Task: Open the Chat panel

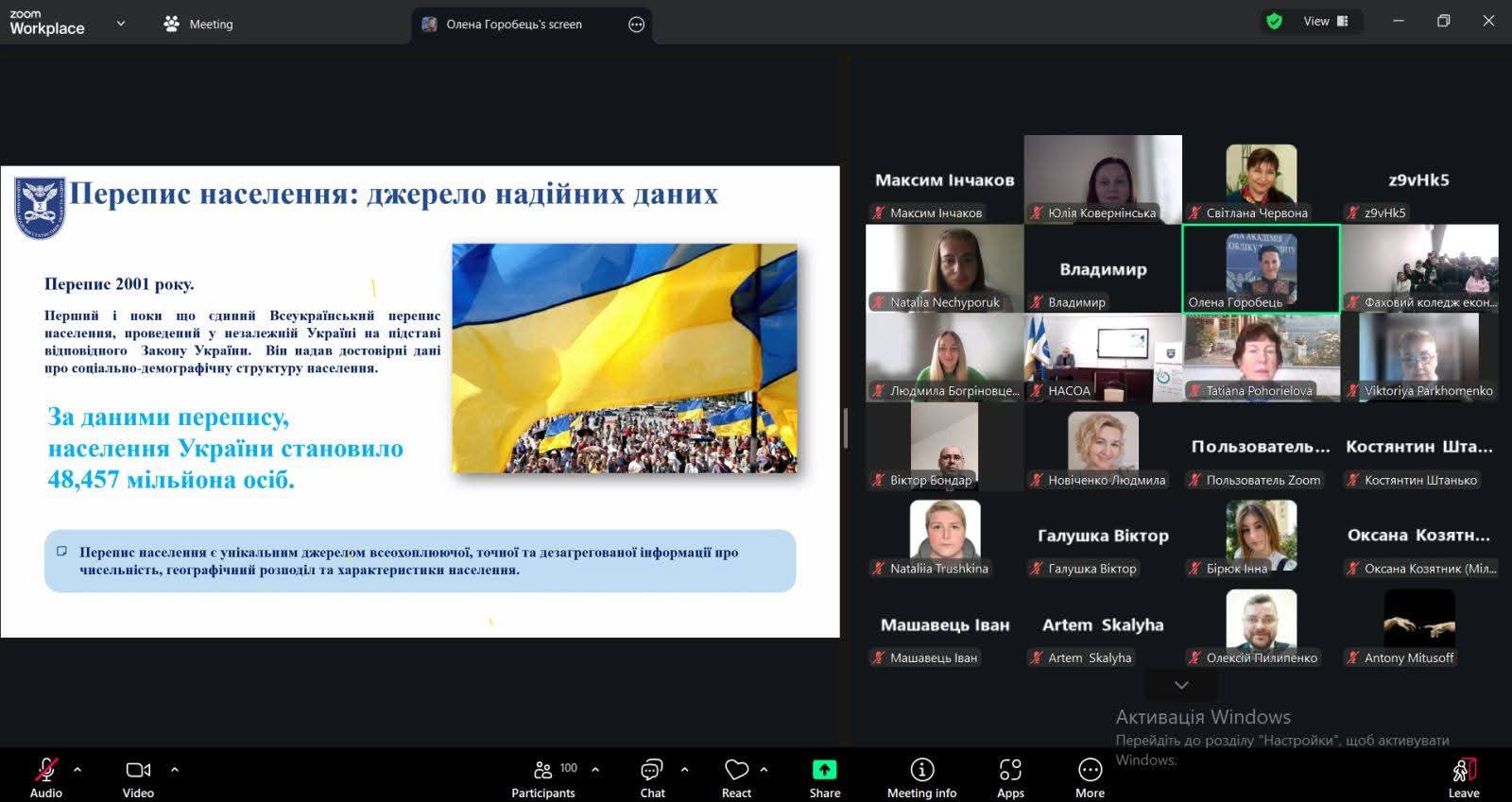Action: pos(652,777)
